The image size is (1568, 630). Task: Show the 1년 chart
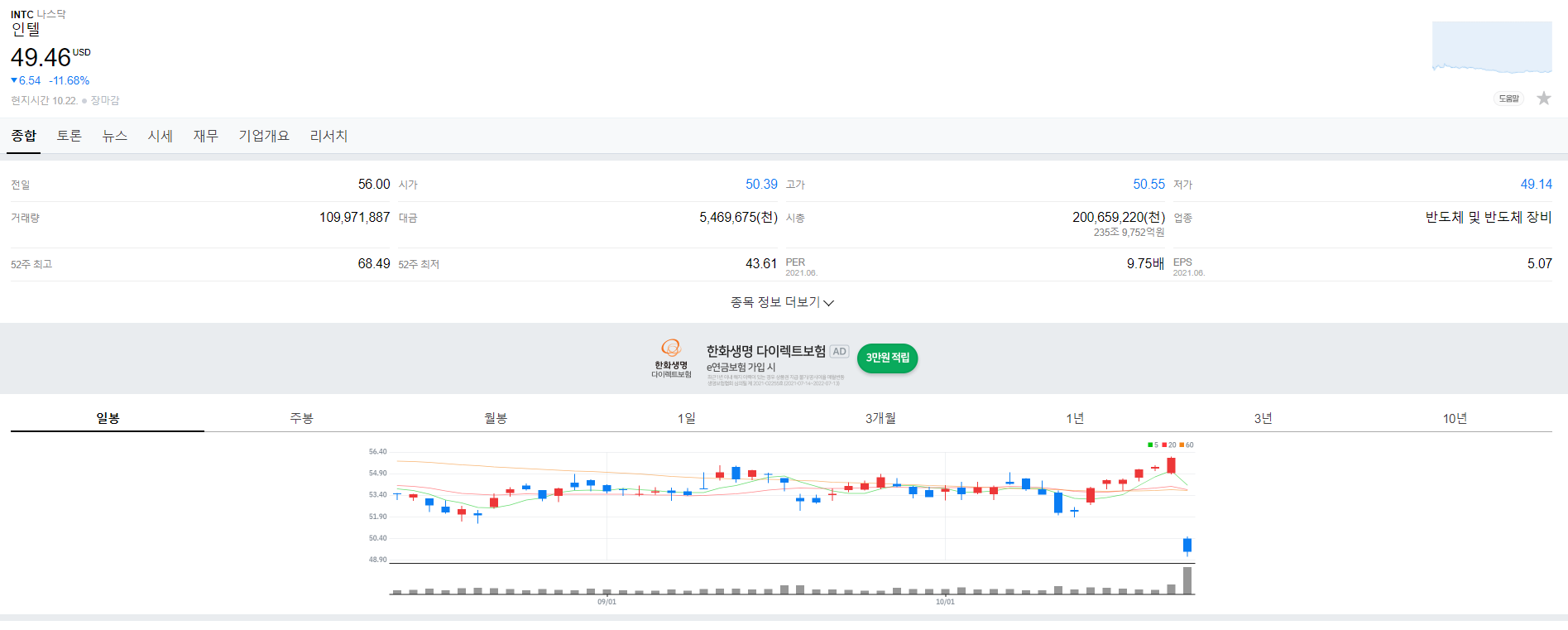[x=1074, y=418]
